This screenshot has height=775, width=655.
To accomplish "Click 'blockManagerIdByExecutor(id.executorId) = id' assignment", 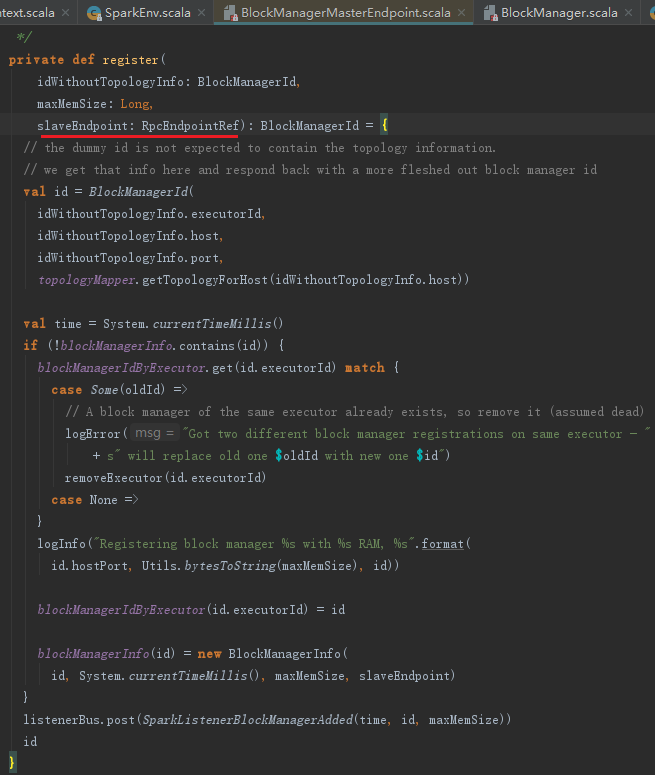I will click(x=191, y=610).
